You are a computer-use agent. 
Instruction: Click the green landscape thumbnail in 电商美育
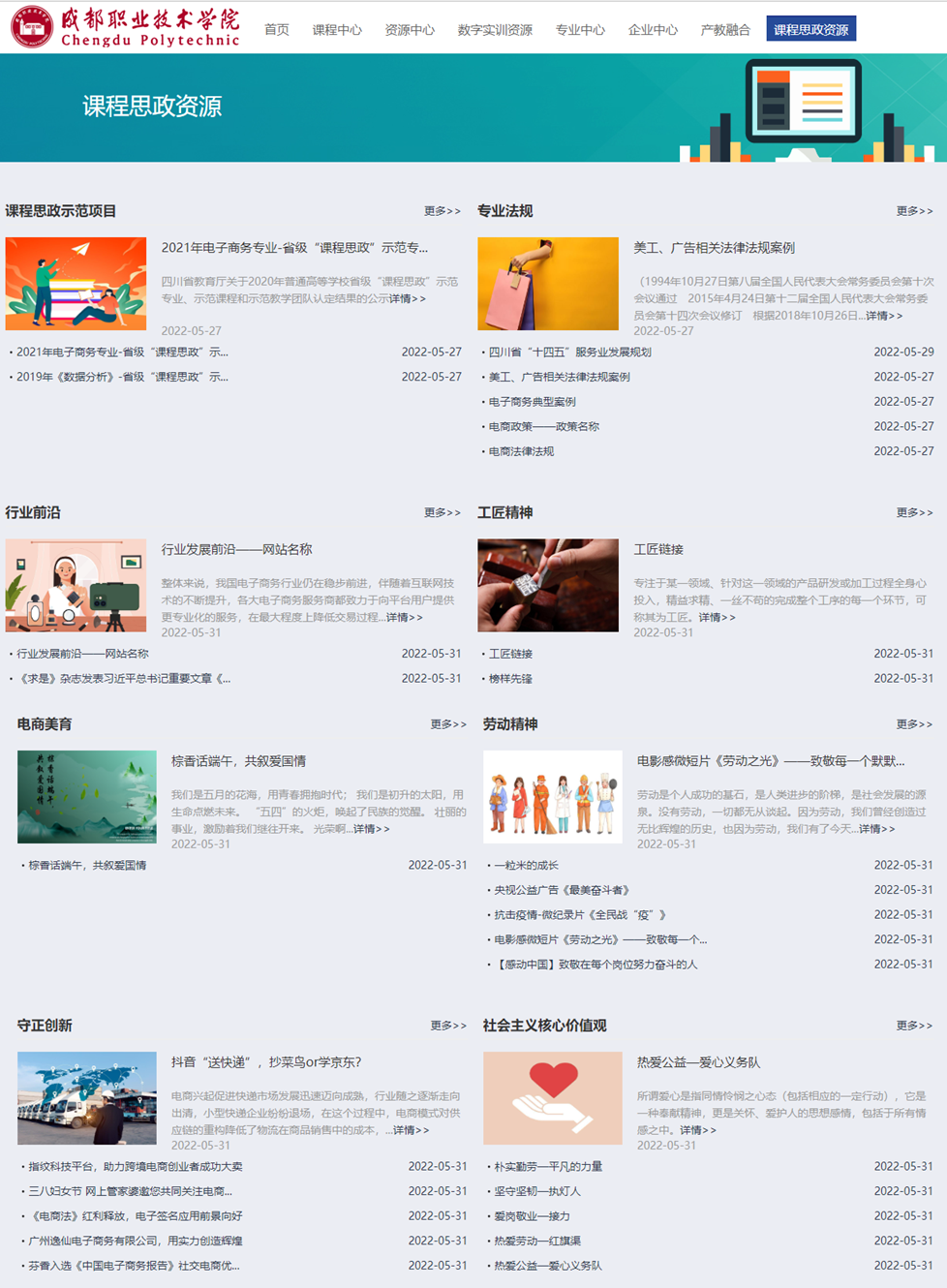[x=87, y=796]
